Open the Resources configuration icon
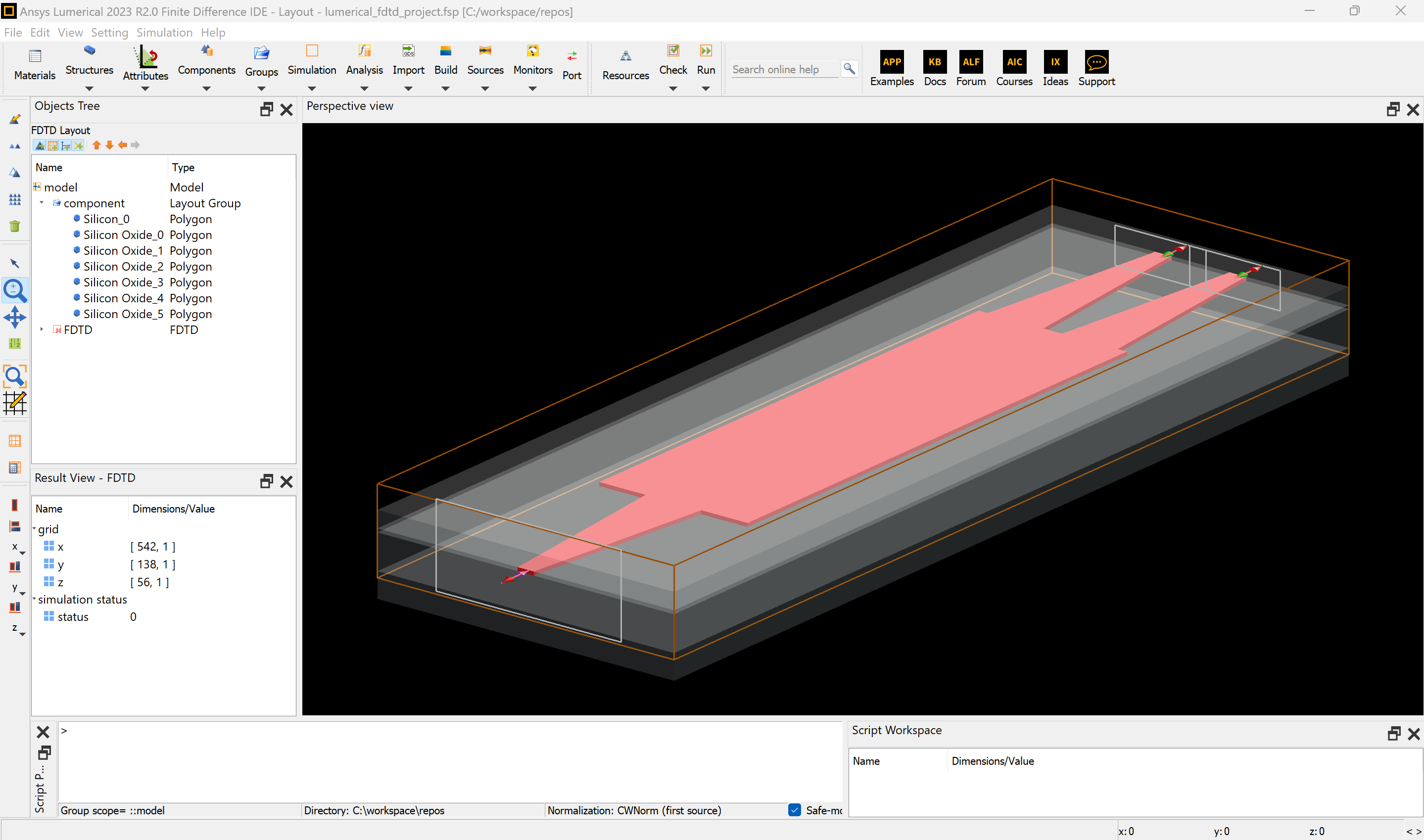 pyautogui.click(x=625, y=56)
